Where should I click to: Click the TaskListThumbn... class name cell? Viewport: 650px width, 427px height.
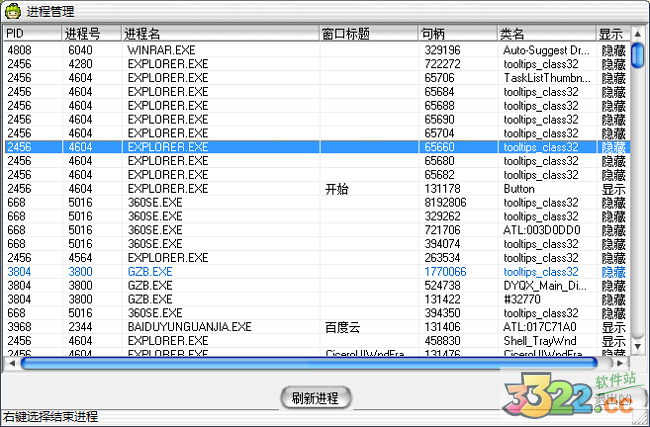pos(547,78)
